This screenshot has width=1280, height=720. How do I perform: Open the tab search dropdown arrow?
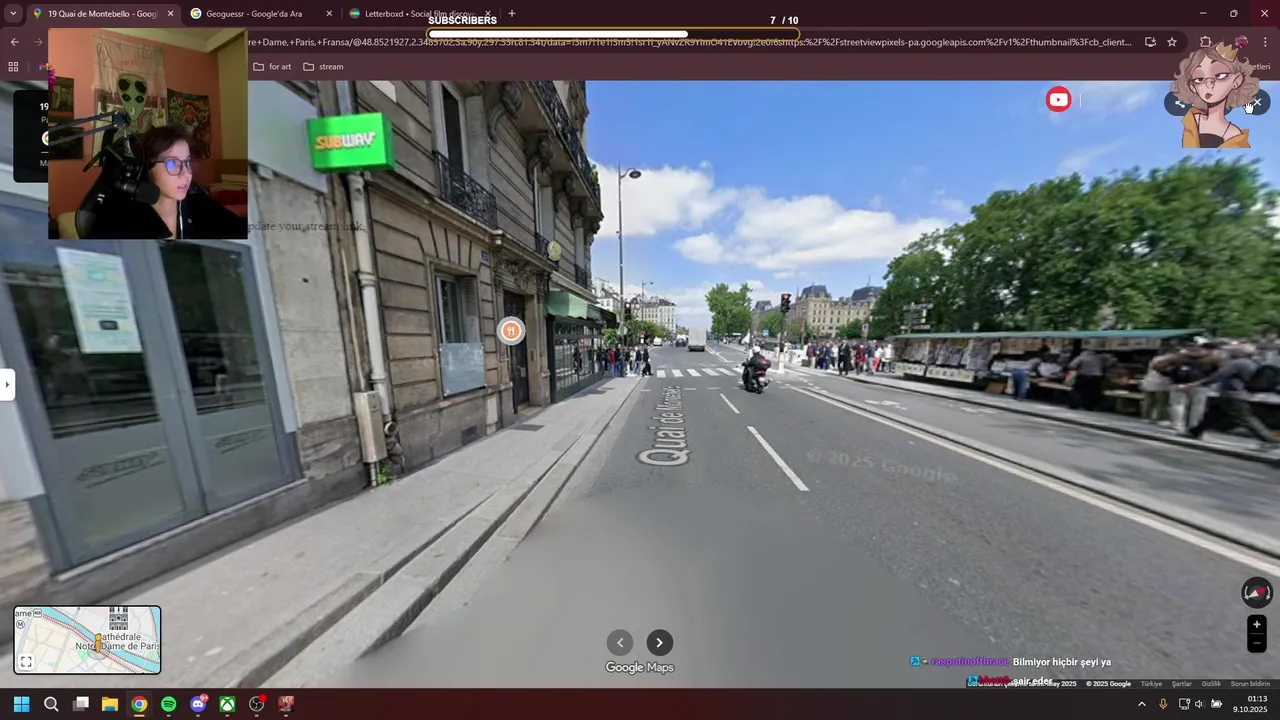pos(13,14)
